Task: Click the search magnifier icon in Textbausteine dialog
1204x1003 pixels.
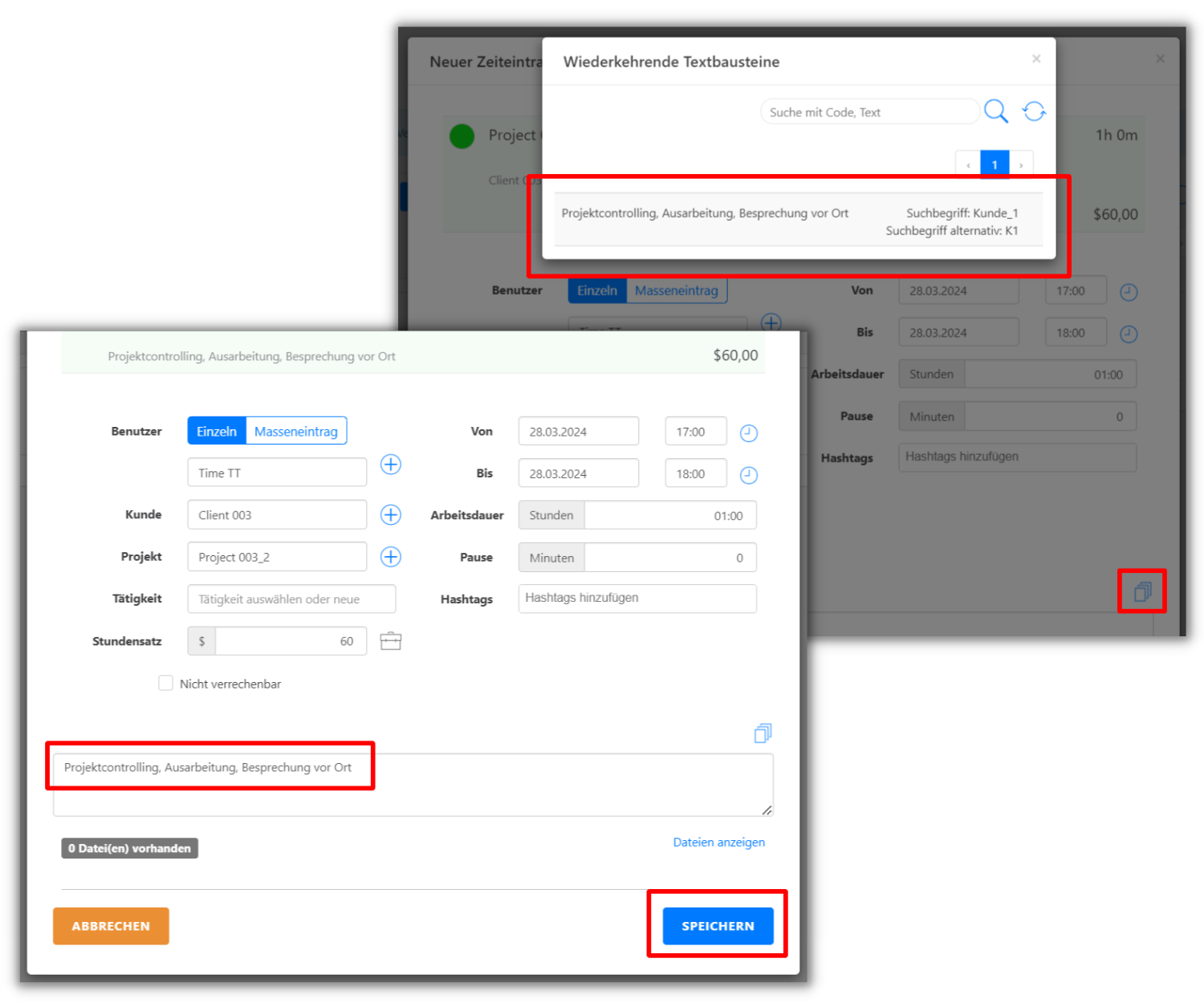Action: click(995, 112)
